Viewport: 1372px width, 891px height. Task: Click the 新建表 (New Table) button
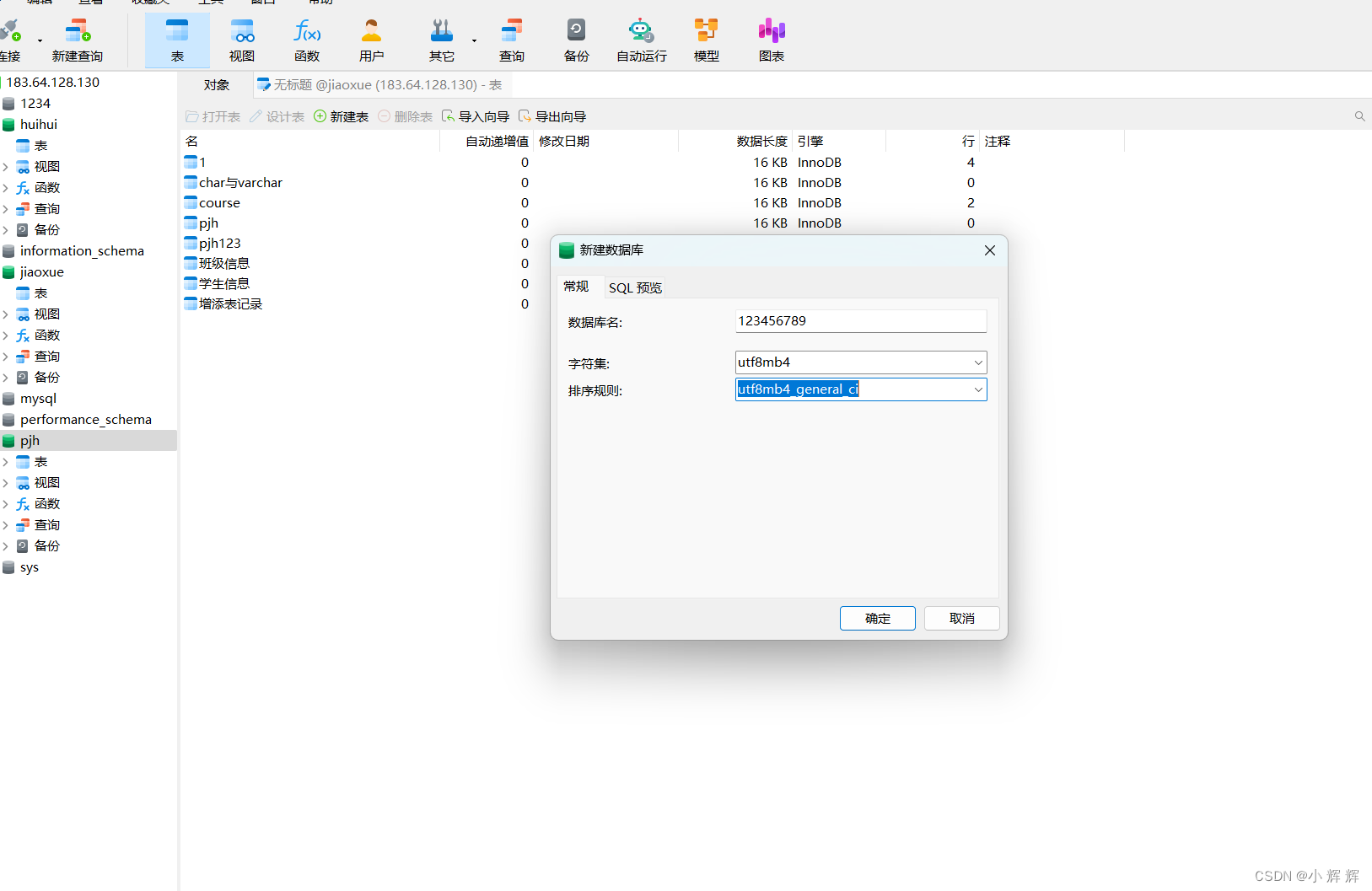tap(342, 116)
